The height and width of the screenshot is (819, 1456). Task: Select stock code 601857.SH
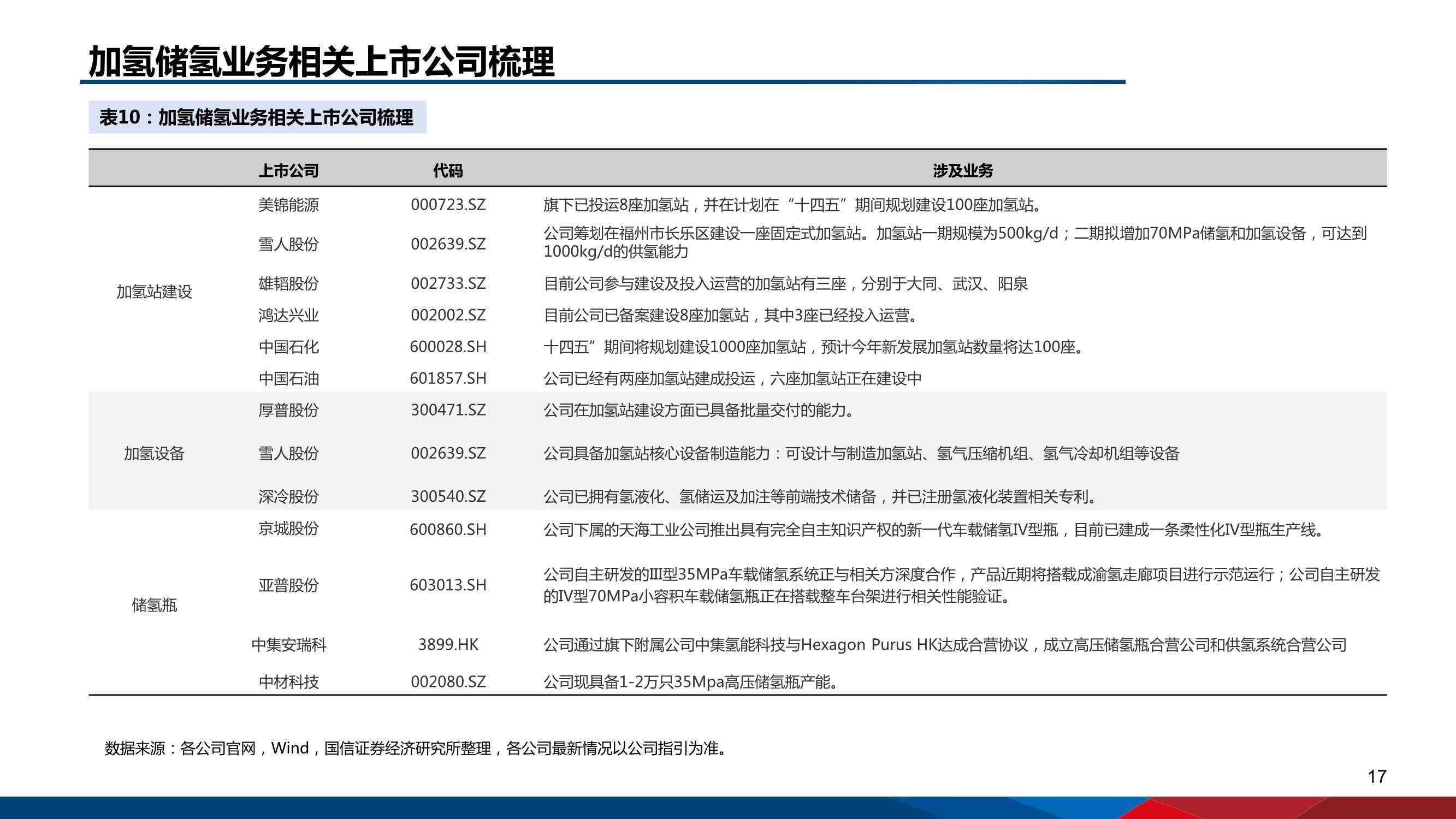coord(448,378)
